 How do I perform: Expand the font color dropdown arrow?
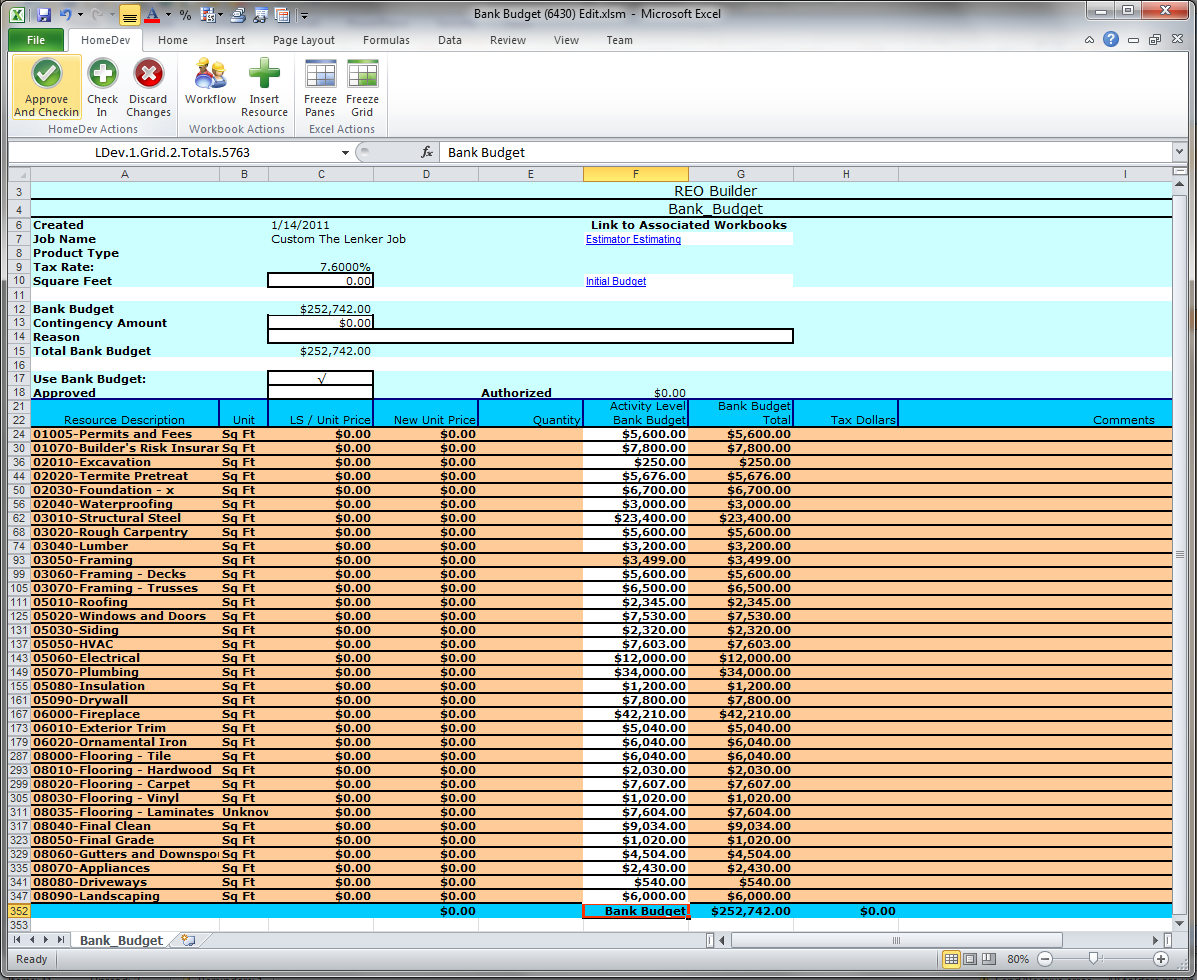pos(168,15)
